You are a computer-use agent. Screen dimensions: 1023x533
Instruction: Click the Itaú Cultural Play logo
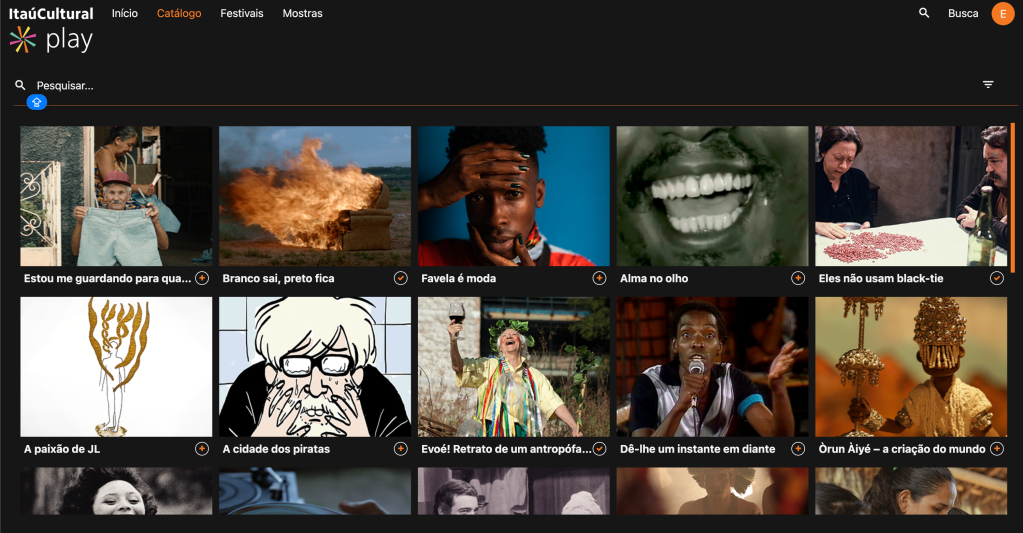[x=50, y=28]
